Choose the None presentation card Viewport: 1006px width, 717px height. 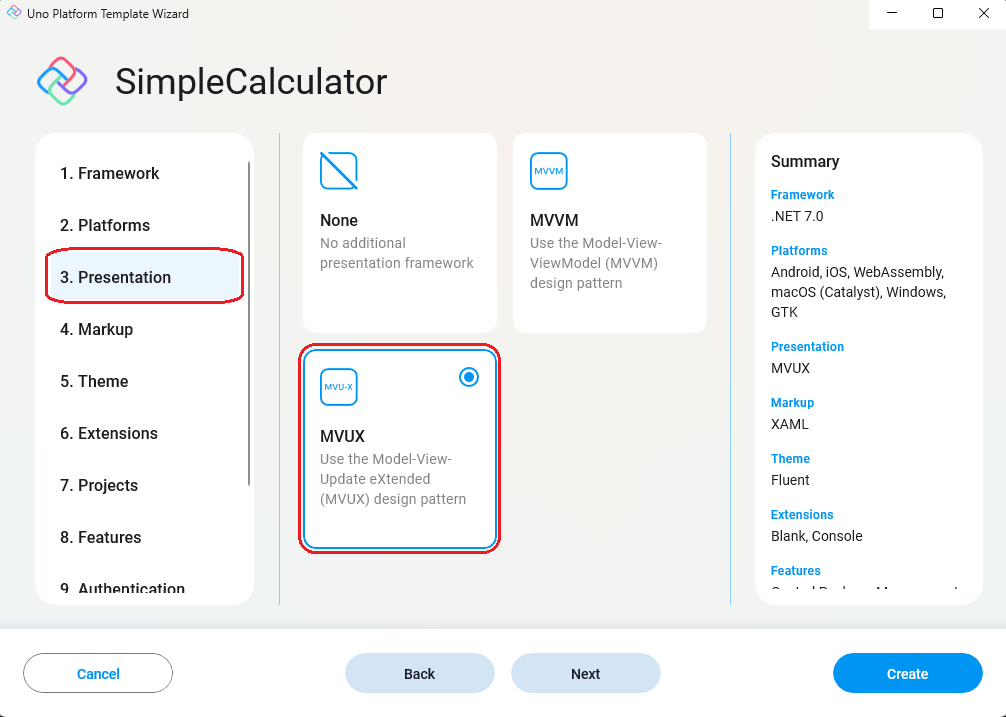coord(399,232)
